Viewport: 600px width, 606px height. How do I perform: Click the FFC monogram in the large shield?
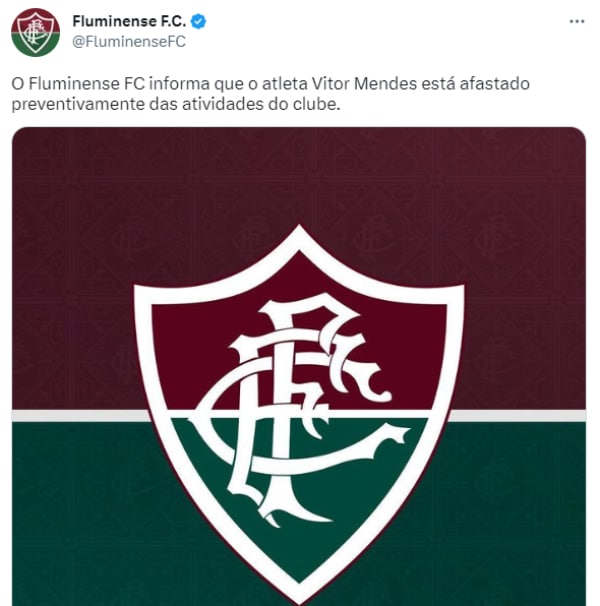[x=299, y=410]
